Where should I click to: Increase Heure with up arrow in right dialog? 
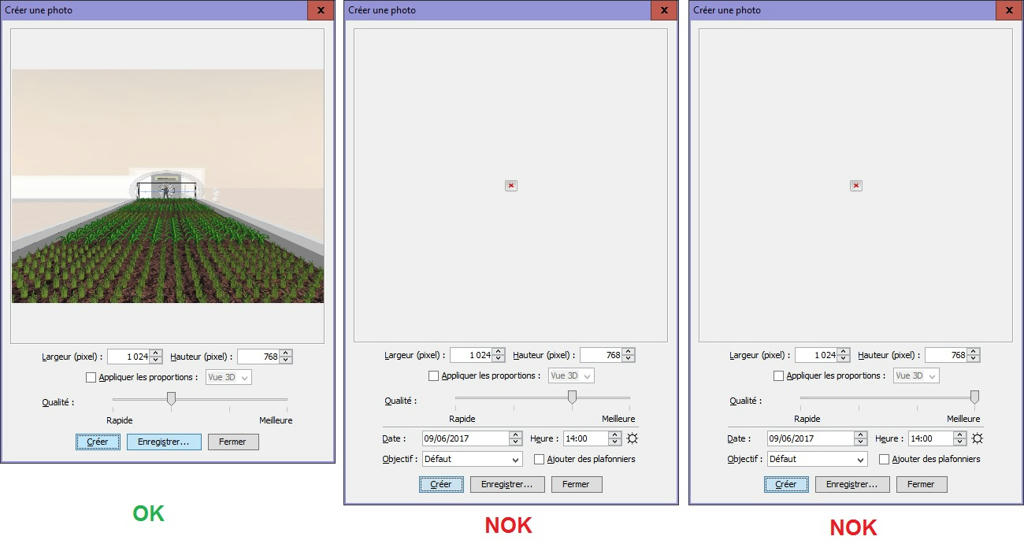(x=959, y=435)
